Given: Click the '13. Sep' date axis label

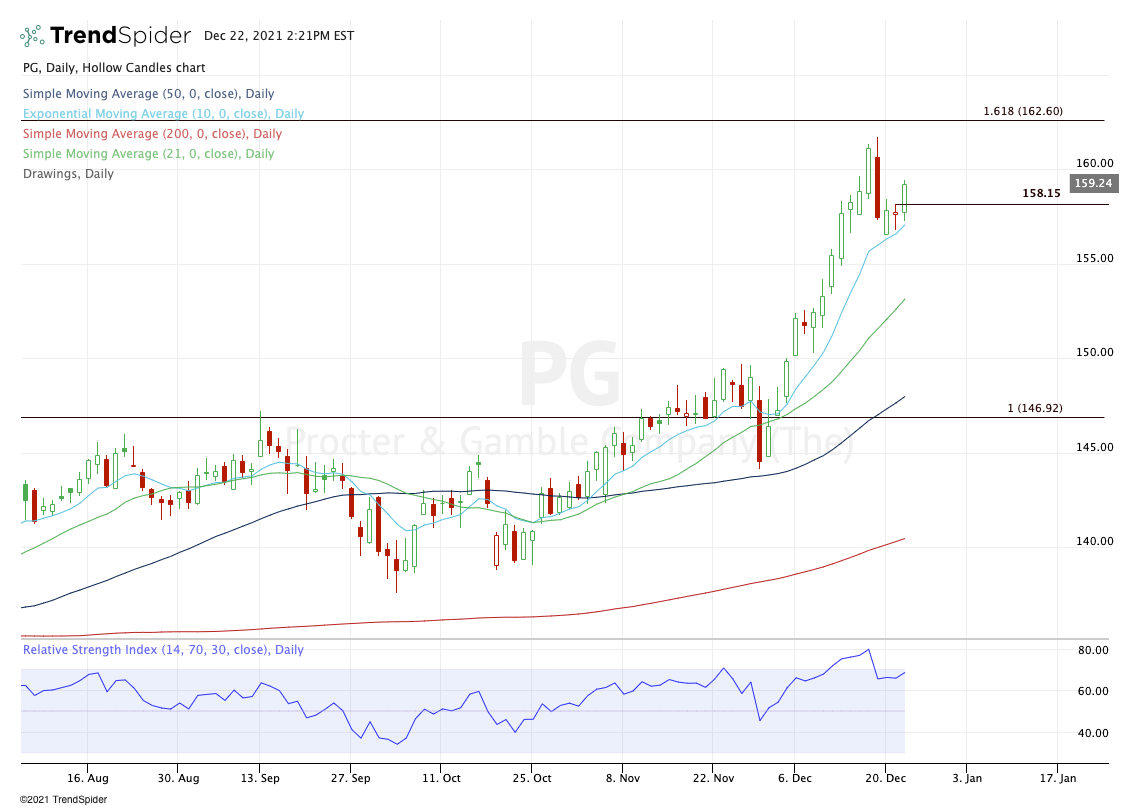Looking at the screenshot, I should [x=260, y=778].
